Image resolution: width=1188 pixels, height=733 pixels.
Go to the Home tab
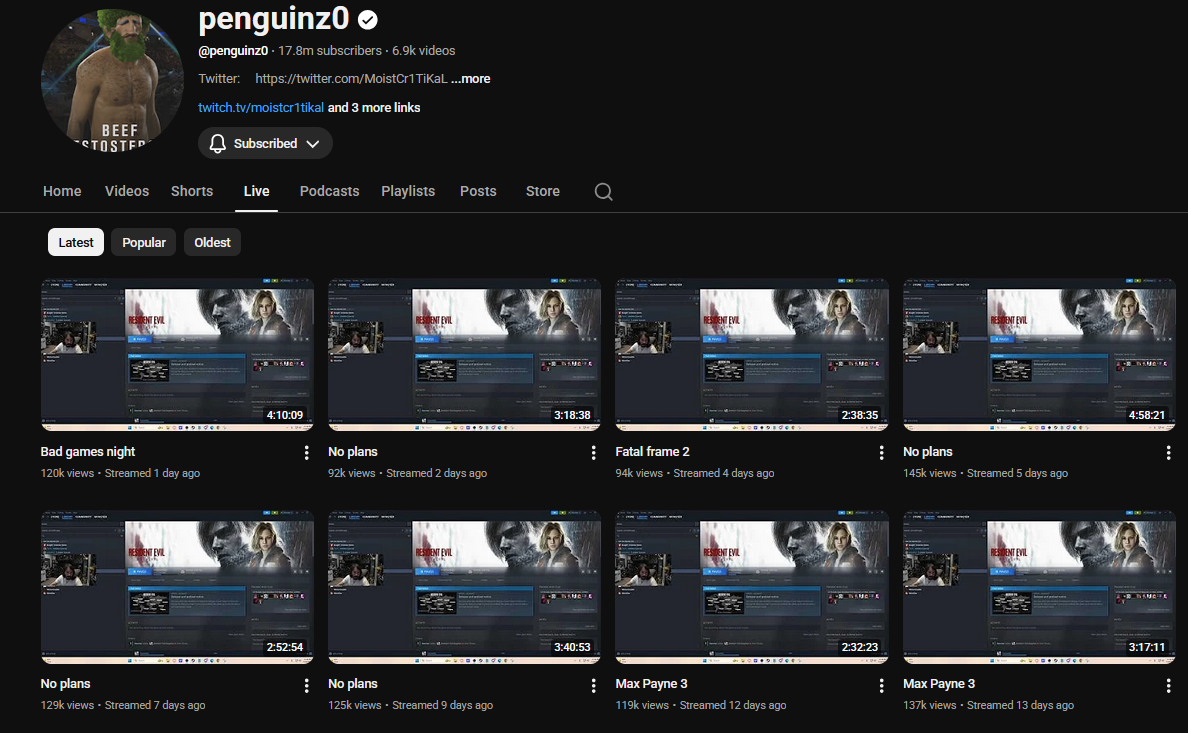coord(62,191)
